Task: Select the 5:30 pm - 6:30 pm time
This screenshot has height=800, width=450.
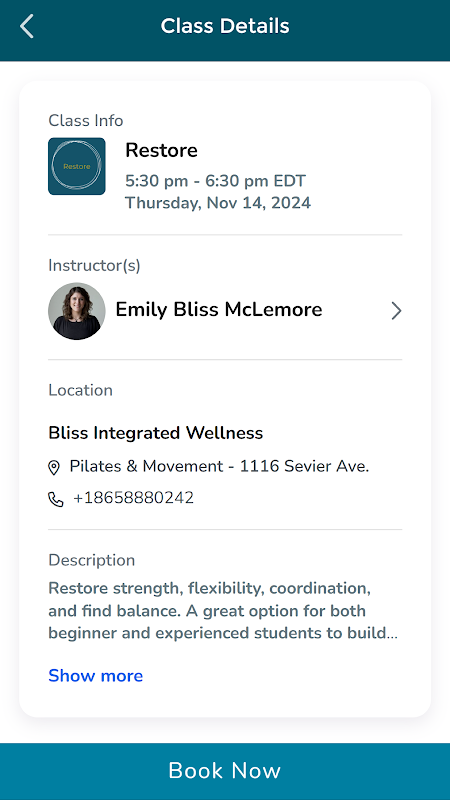Action: coord(215,181)
